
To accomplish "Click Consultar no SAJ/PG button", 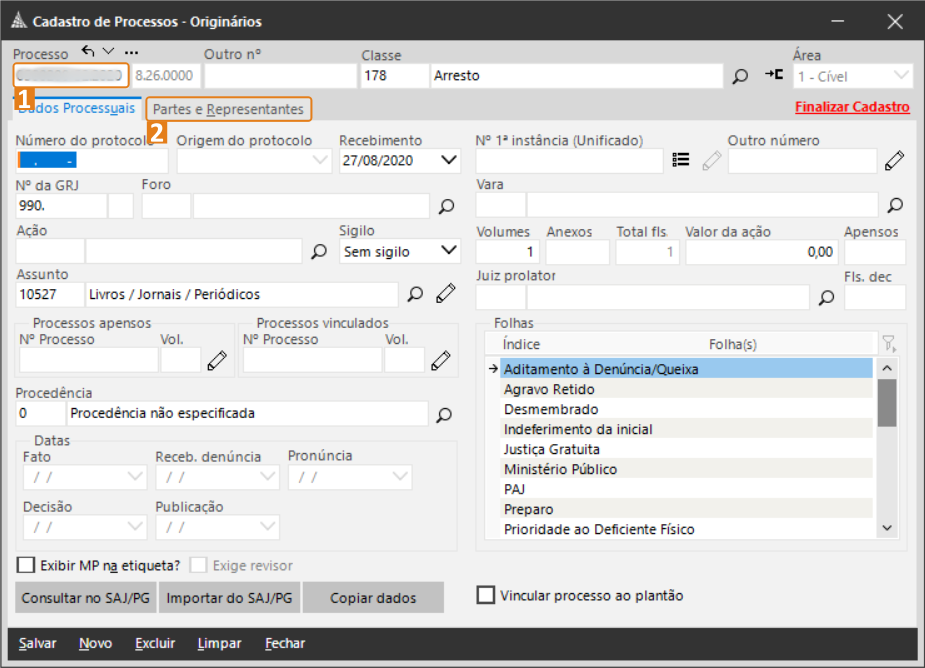I will tap(86, 597).
